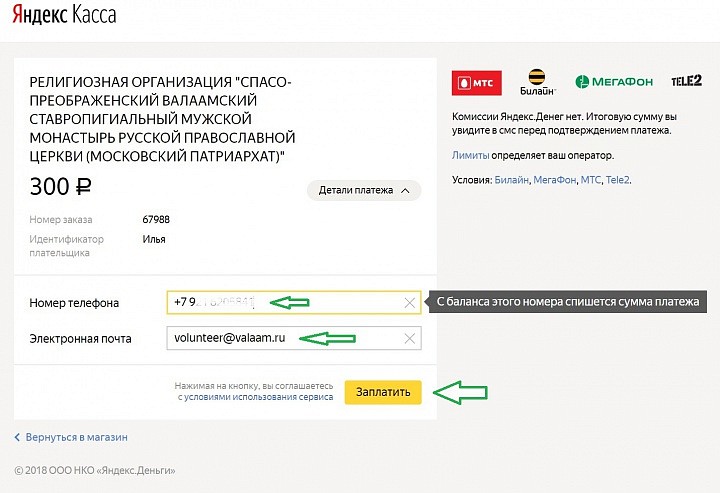Click the Заплатить button

(x=383, y=392)
